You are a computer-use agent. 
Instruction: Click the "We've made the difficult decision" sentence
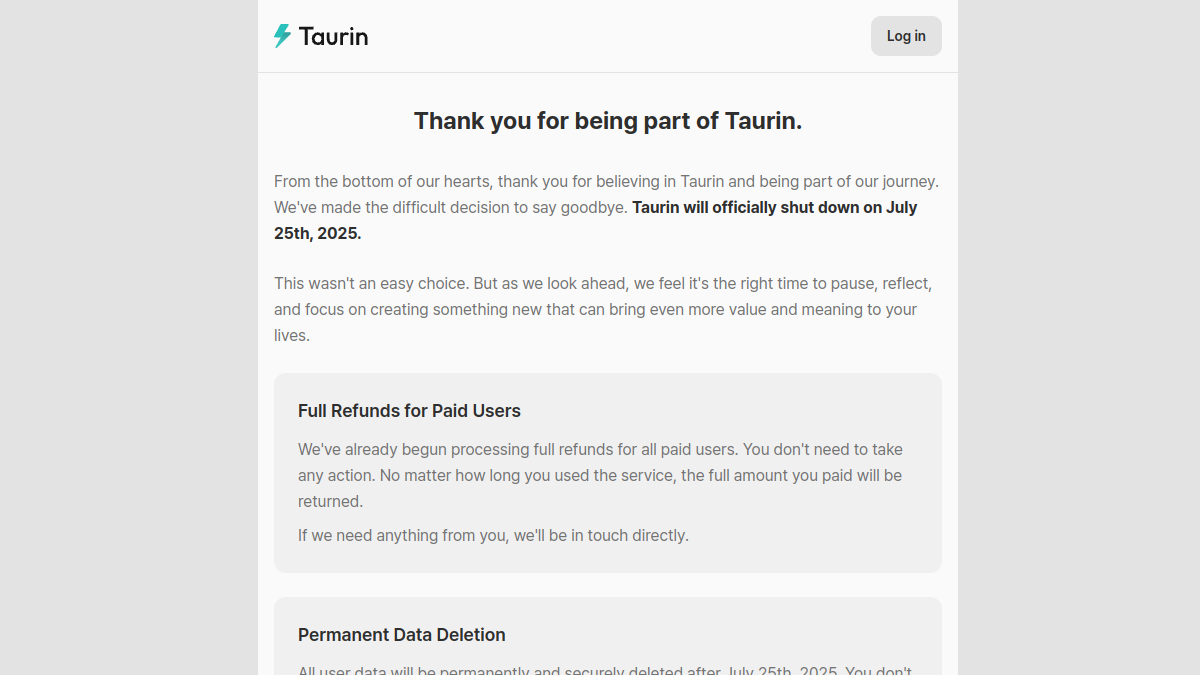451,207
